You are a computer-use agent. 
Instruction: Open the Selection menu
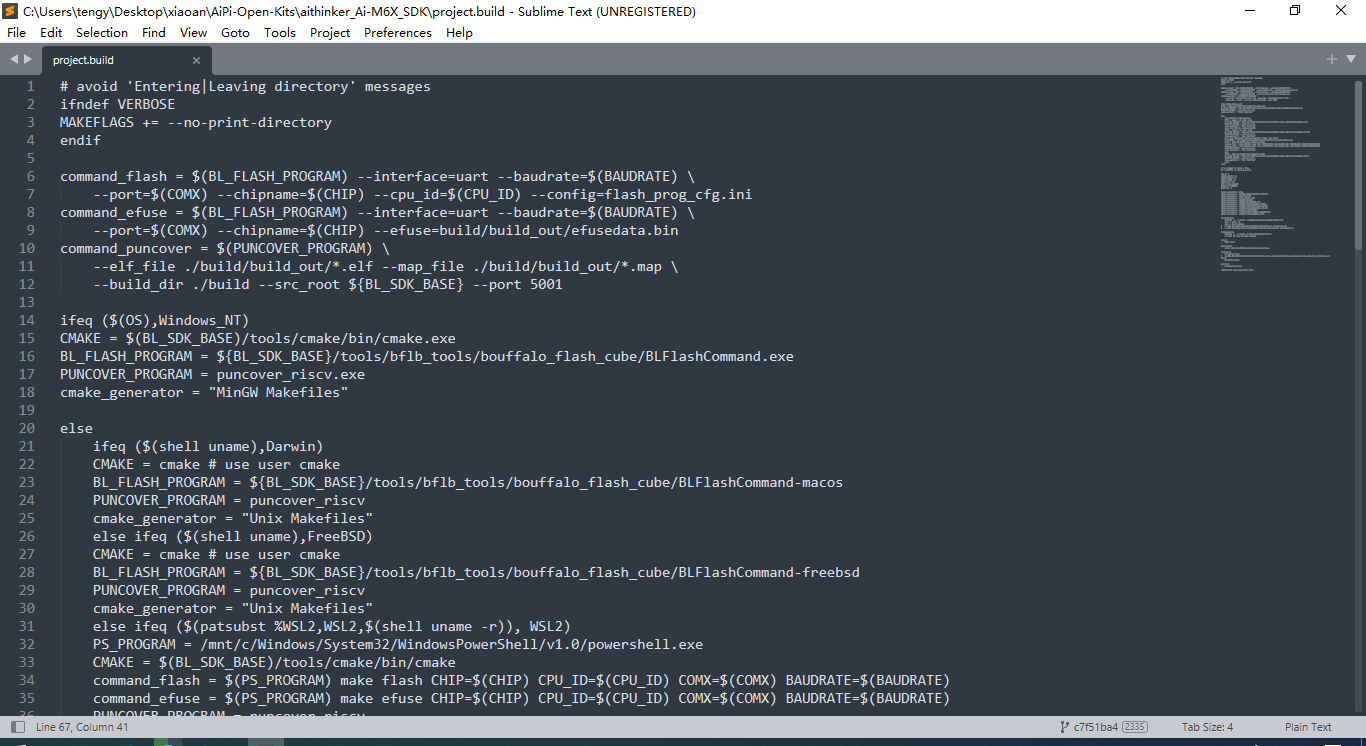tap(102, 32)
